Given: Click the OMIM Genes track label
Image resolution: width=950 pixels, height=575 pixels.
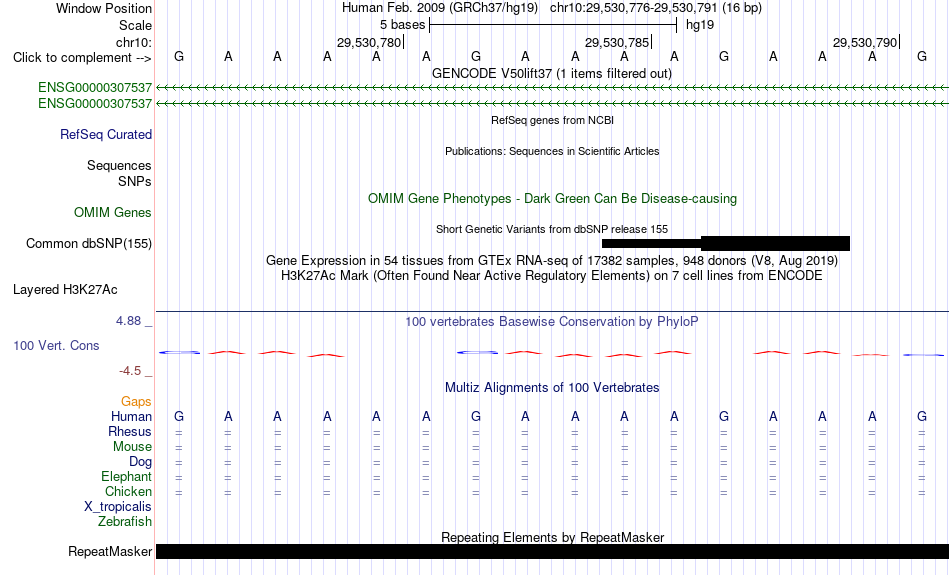Looking at the screenshot, I should (x=113, y=213).
